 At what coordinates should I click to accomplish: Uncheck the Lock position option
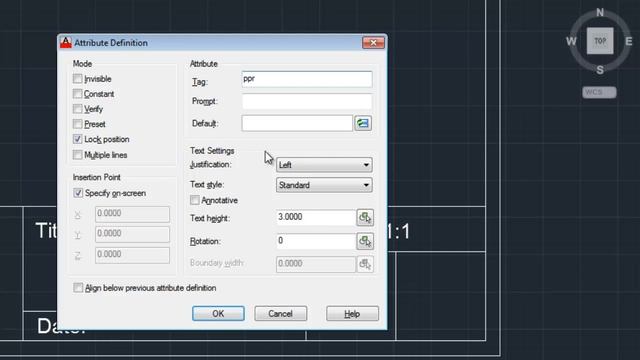click(78, 139)
